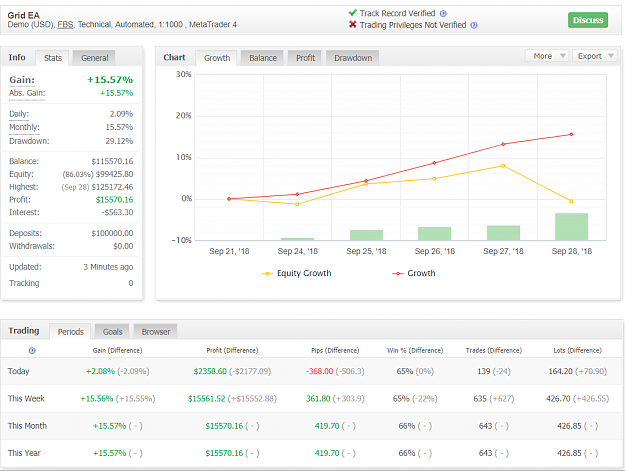Toggle the red Growth legend marker
625x471 pixels.
pos(398,273)
